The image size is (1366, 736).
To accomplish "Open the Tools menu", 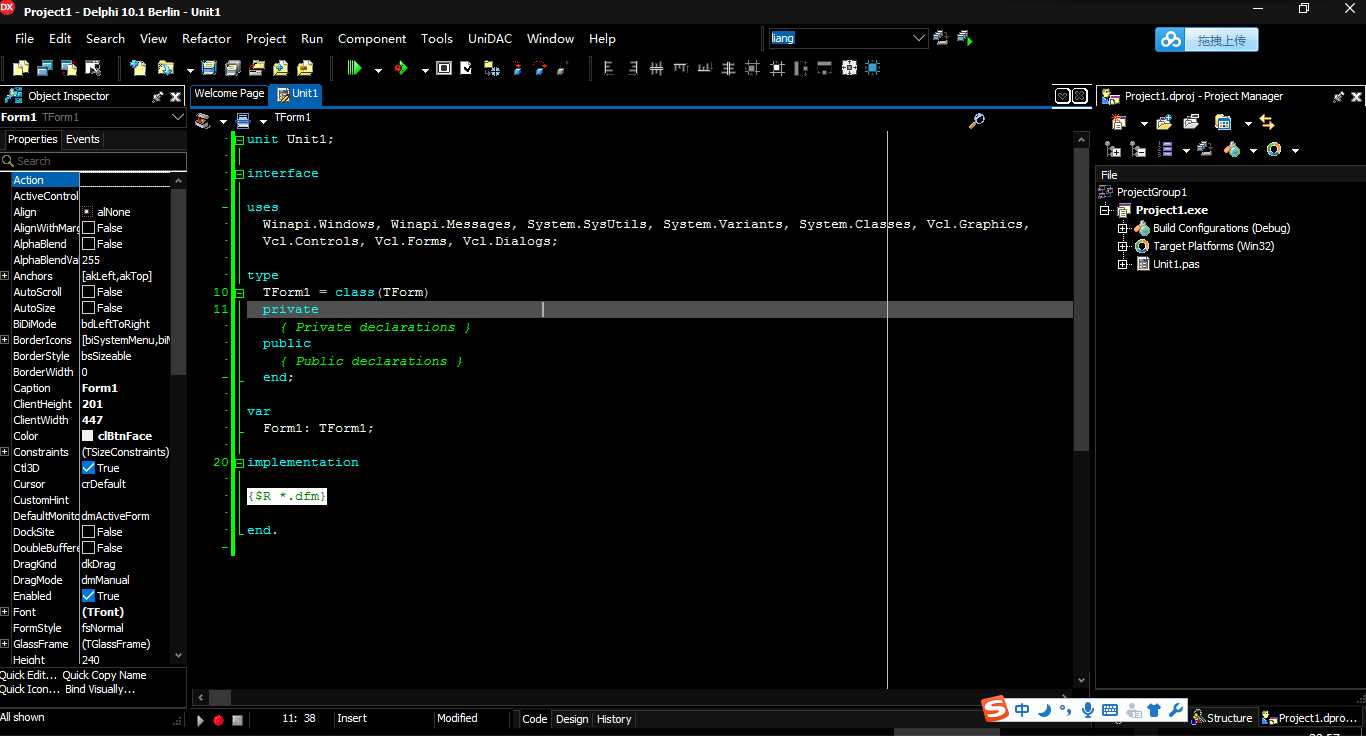I will coord(436,39).
